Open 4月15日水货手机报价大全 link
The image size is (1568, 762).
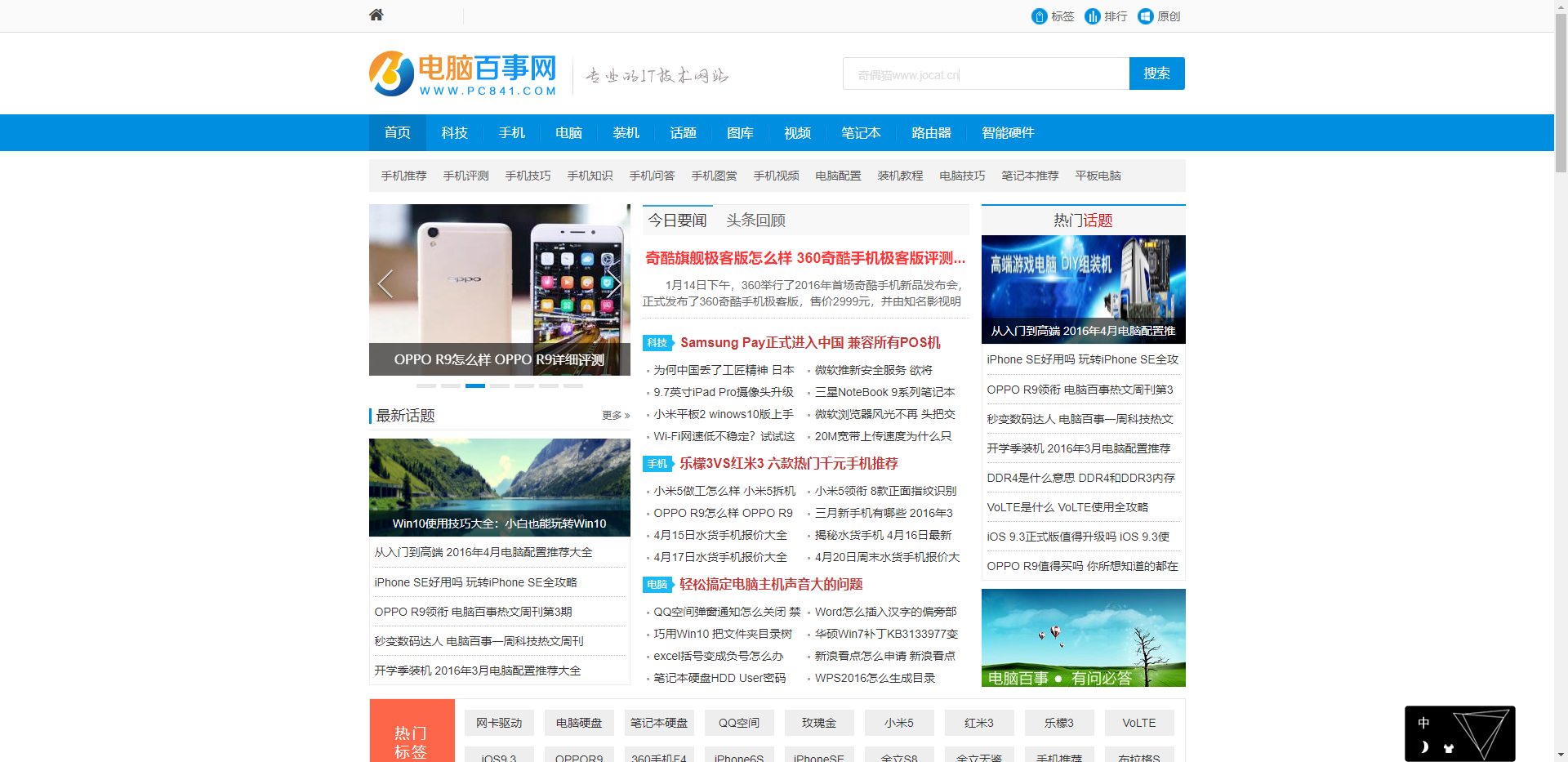pos(720,535)
